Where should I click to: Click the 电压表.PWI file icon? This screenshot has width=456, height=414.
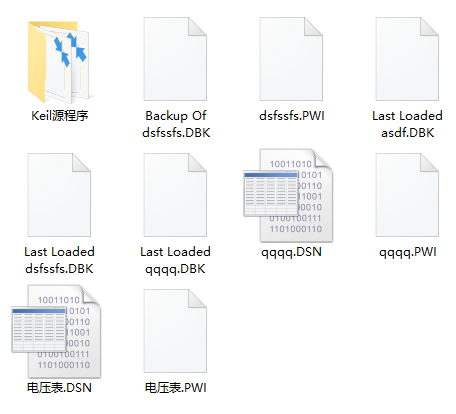click(x=175, y=331)
